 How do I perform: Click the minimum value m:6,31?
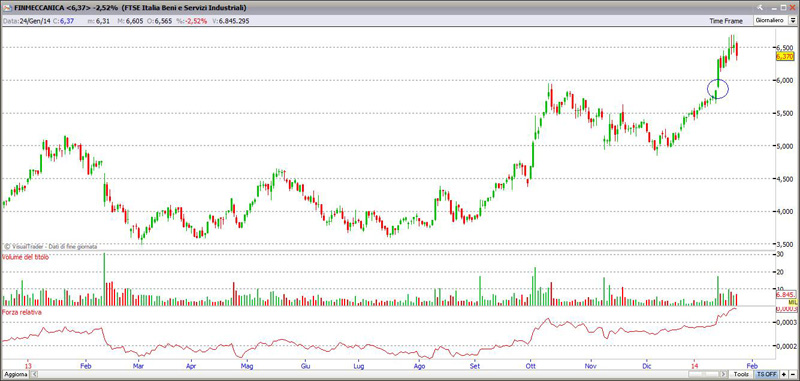(98, 21)
